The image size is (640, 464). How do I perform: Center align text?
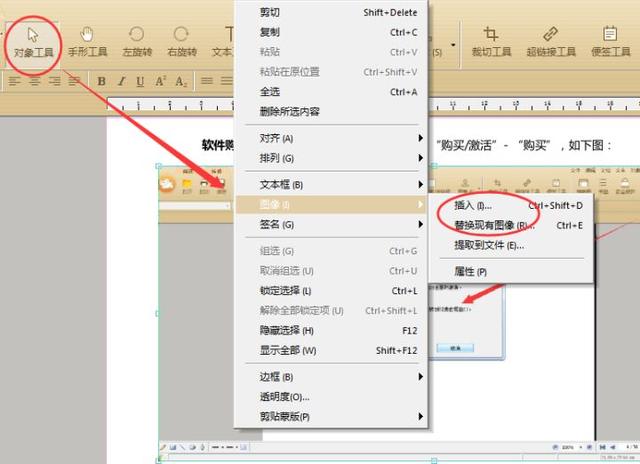coord(35,81)
